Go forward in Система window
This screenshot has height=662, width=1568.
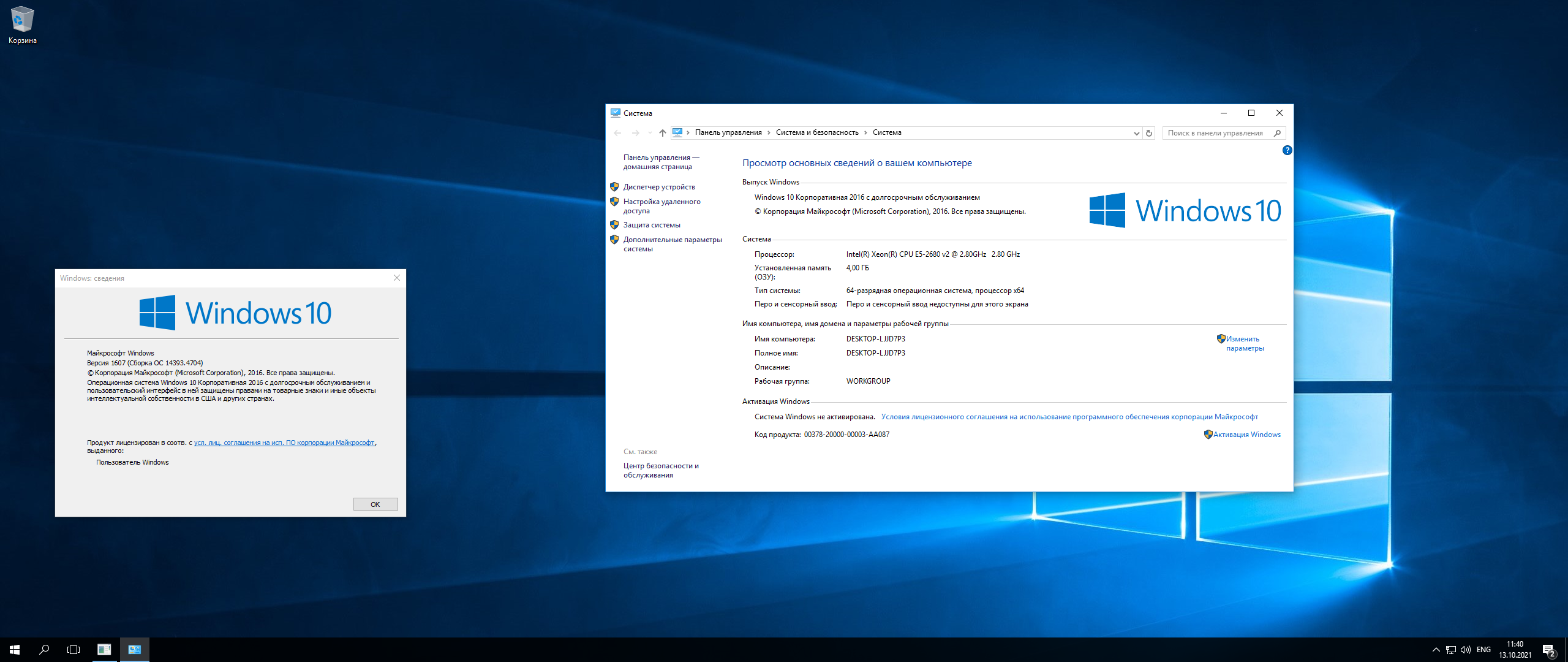[635, 133]
